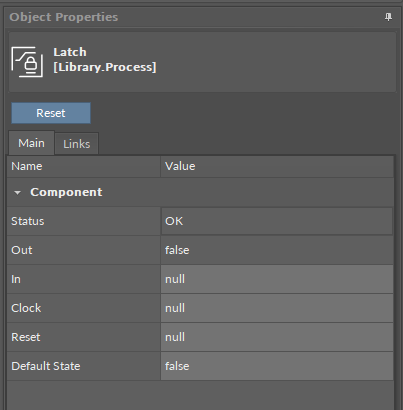The width and height of the screenshot is (403, 410).
Task: Open the Default State false value
Action: coord(277,366)
